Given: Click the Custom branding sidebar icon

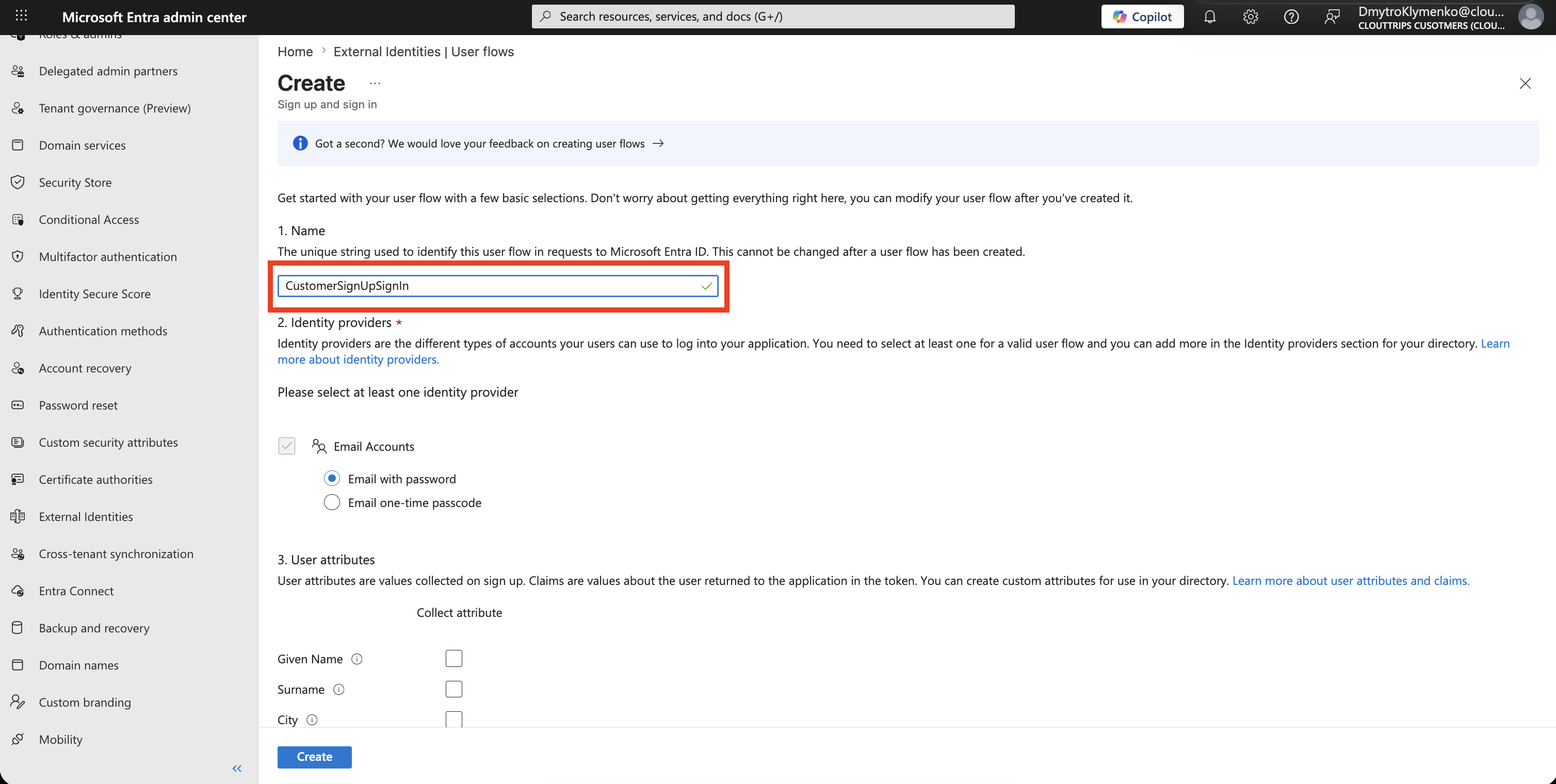Looking at the screenshot, I should [18, 703].
